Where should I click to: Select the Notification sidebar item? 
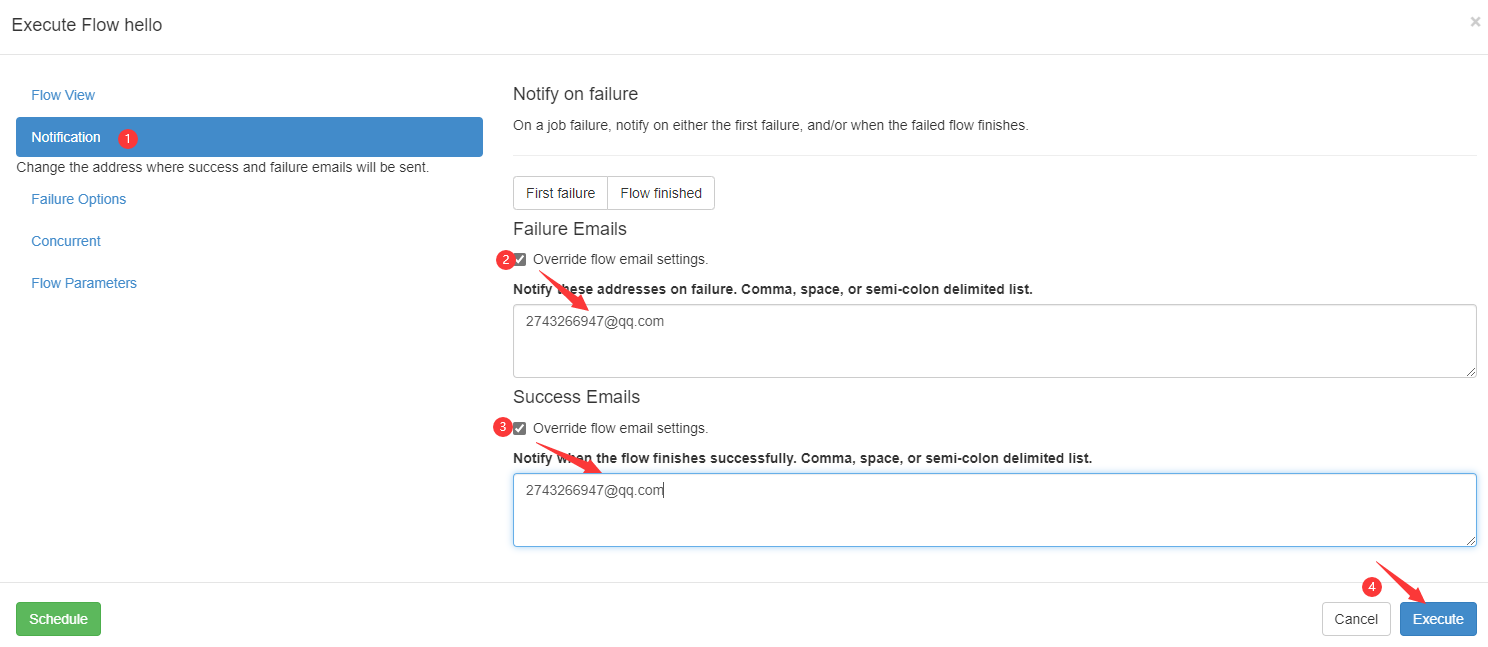pos(249,137)
